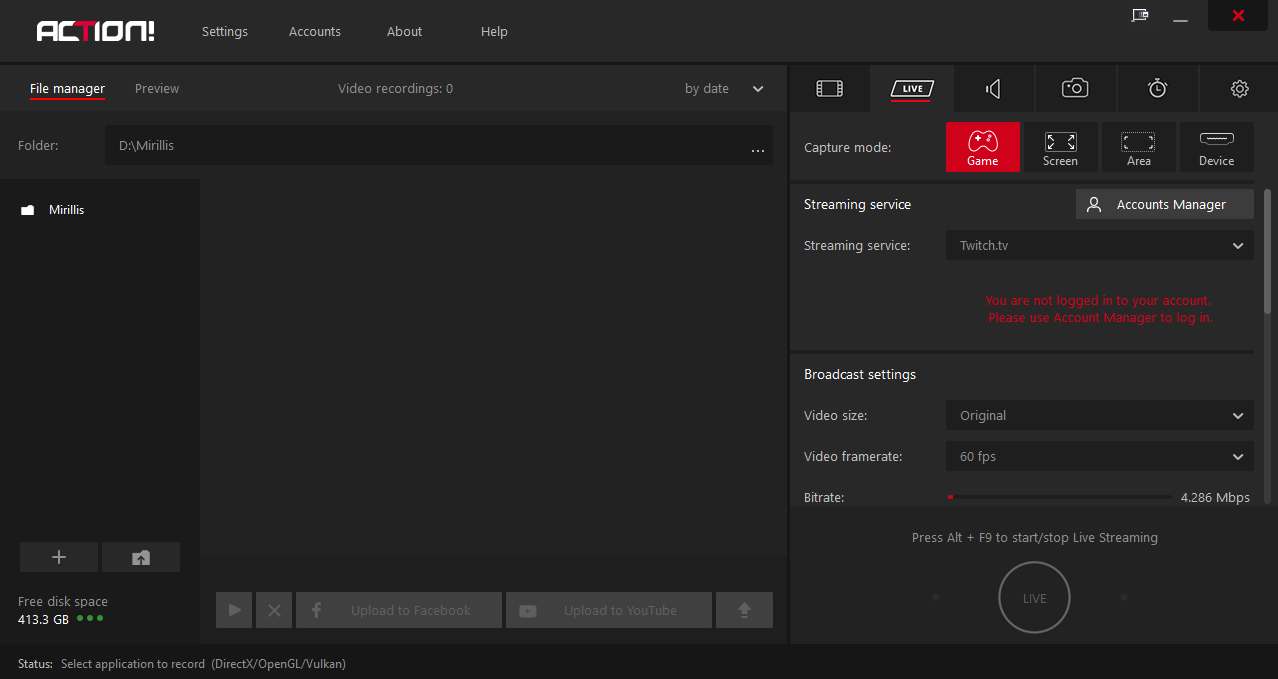Choose Game capture mode

[983, 147]
